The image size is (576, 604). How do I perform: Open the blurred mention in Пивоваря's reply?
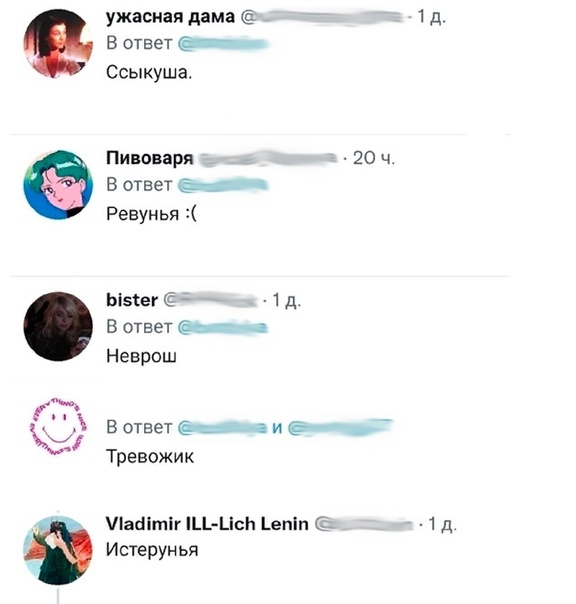(x=223, y=185)
